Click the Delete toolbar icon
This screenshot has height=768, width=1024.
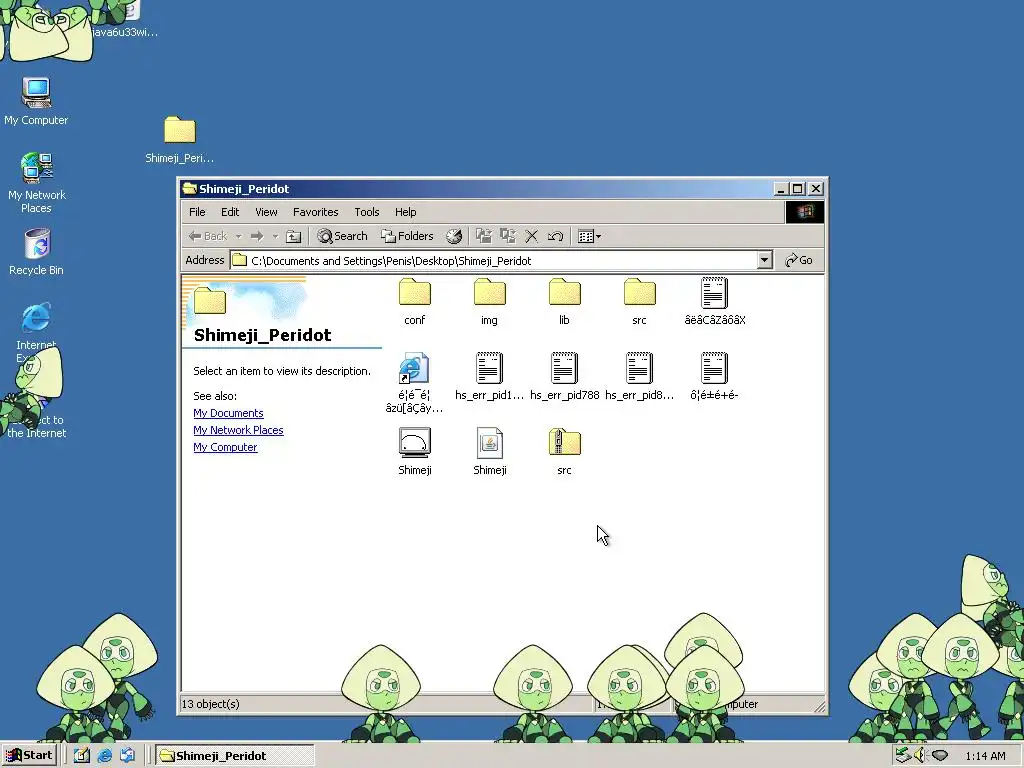click(532, 236)
